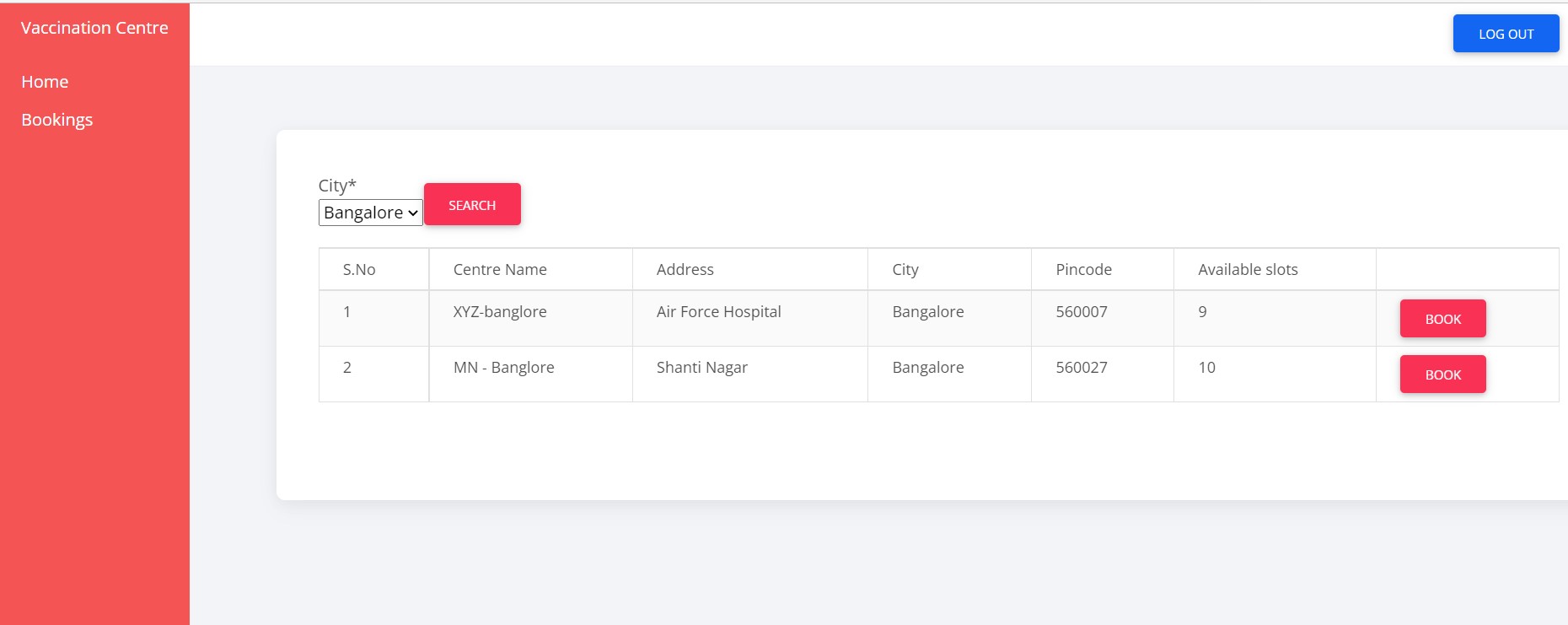
Task: Navigate to the Bookings page
Action: tap(56, 119)
